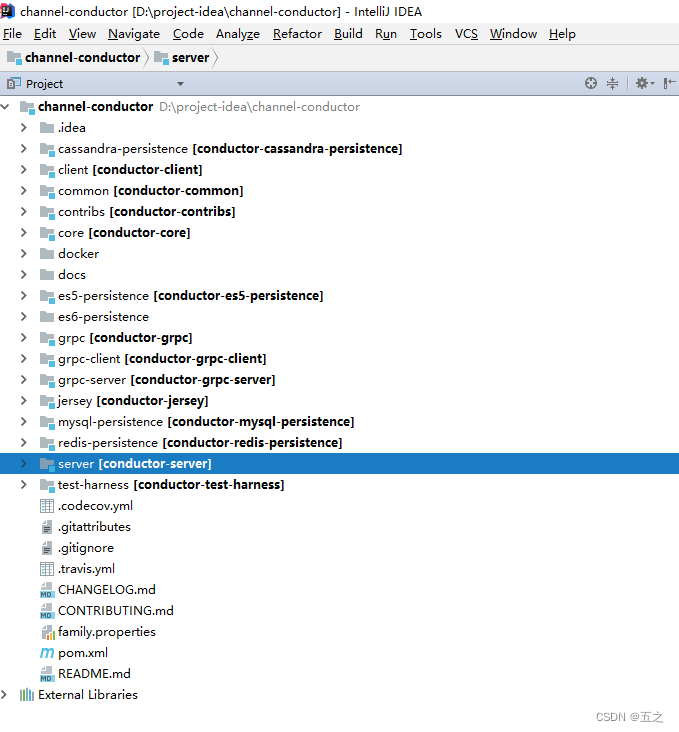This screenshot has height=732, width=679.
Task: Expand the common module arrow
Action: pyautogui.click(x=23, y=190)
